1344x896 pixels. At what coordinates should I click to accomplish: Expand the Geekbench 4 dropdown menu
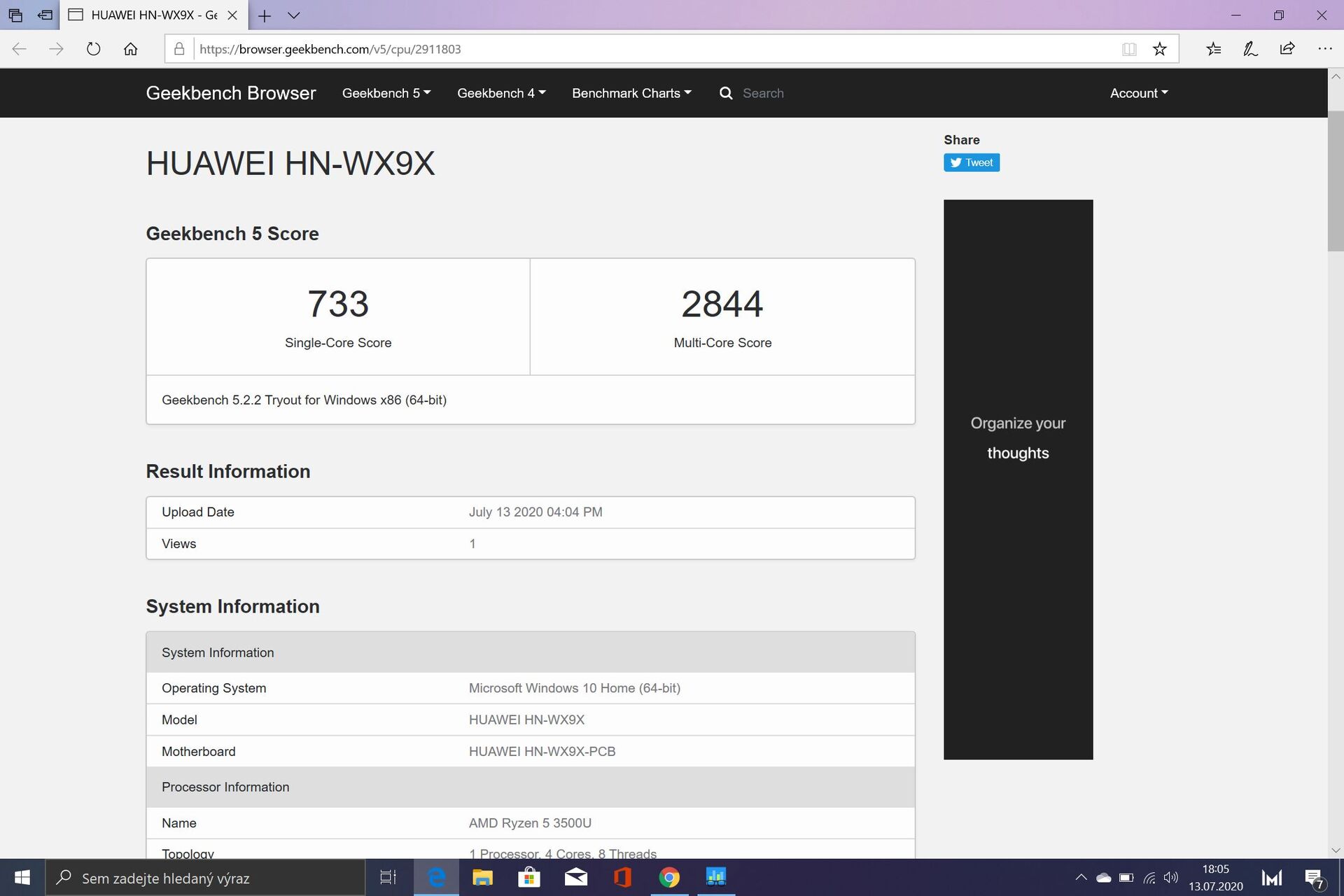coord(500,93)
